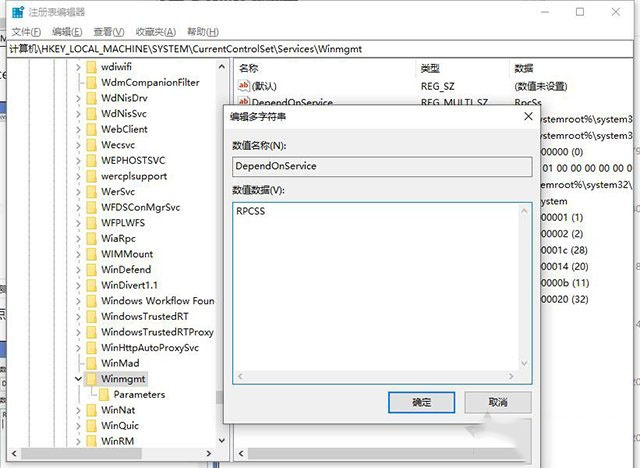Click the Registry Editor app icon in title bar
The width and height of the screenshot is (640, 468).
(x=18, y=12)
